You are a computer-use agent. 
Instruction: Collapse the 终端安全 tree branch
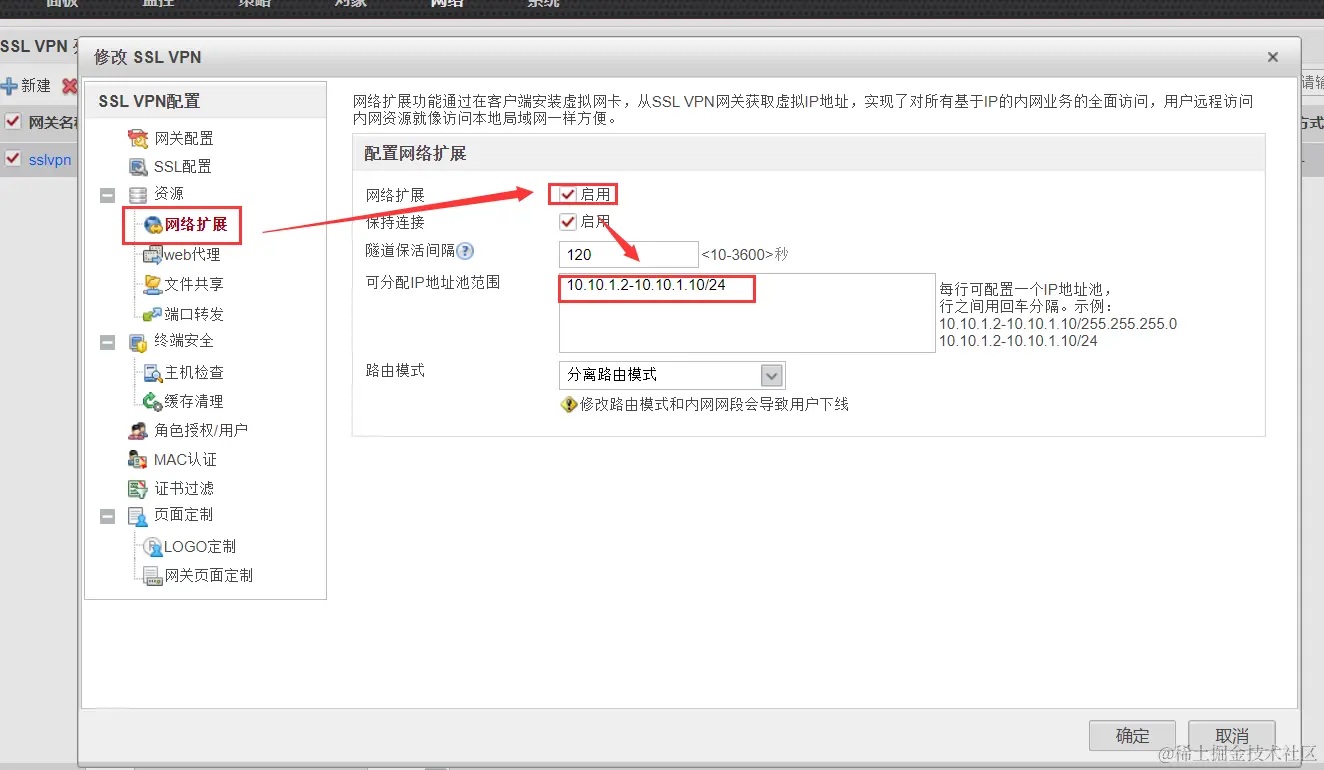tap(108, 342)
